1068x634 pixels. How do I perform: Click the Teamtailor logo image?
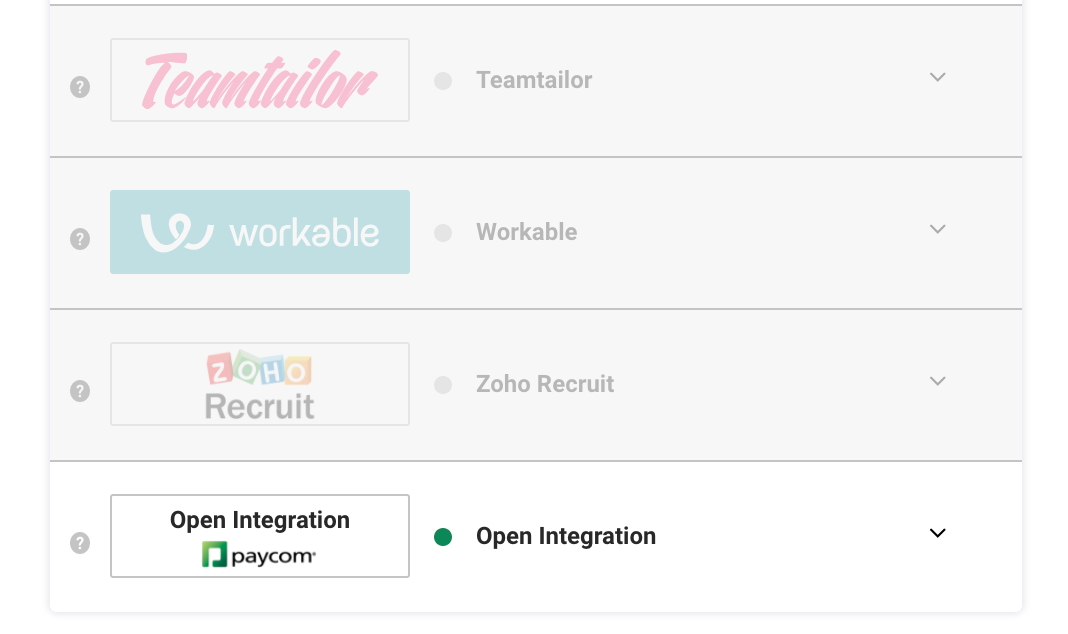point(260,80)
